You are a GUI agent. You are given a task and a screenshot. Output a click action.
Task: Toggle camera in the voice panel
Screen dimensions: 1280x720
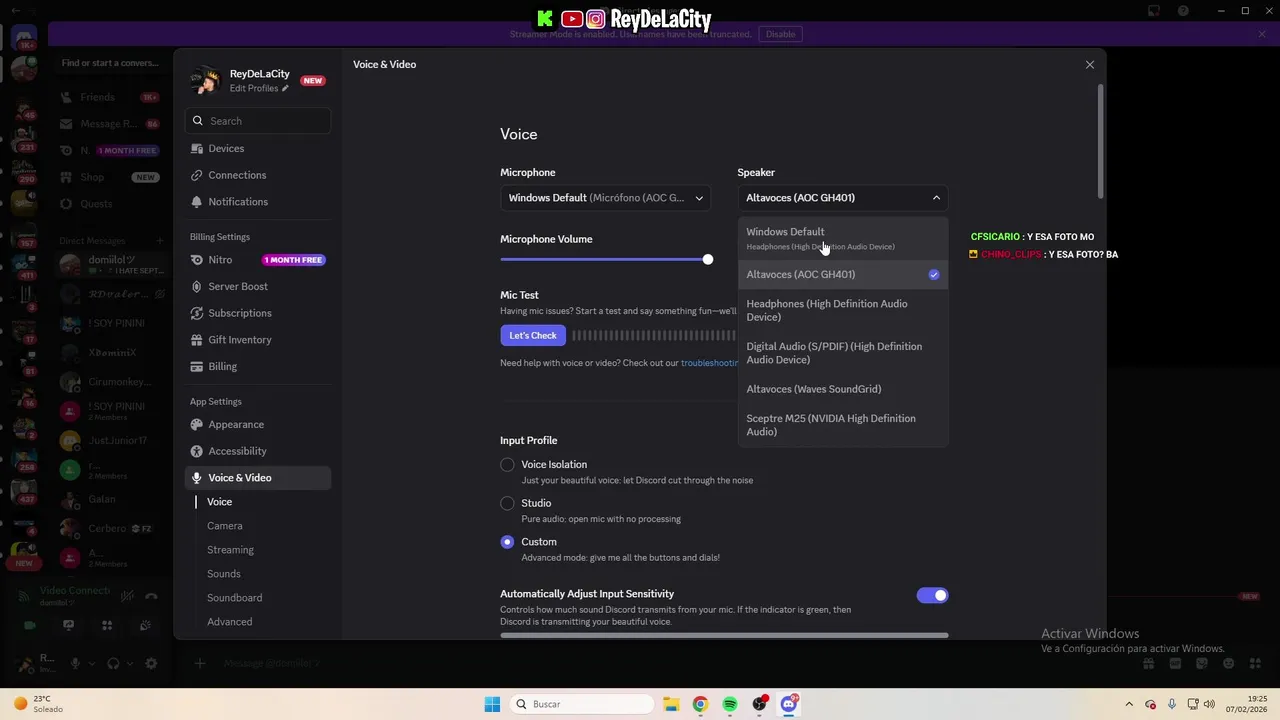click(29, 626)
